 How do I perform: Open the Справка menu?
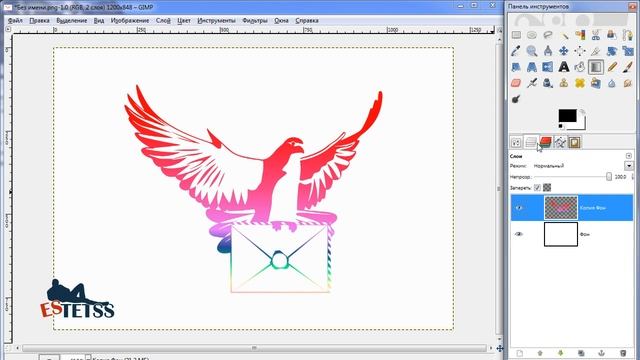coord(307,20)
